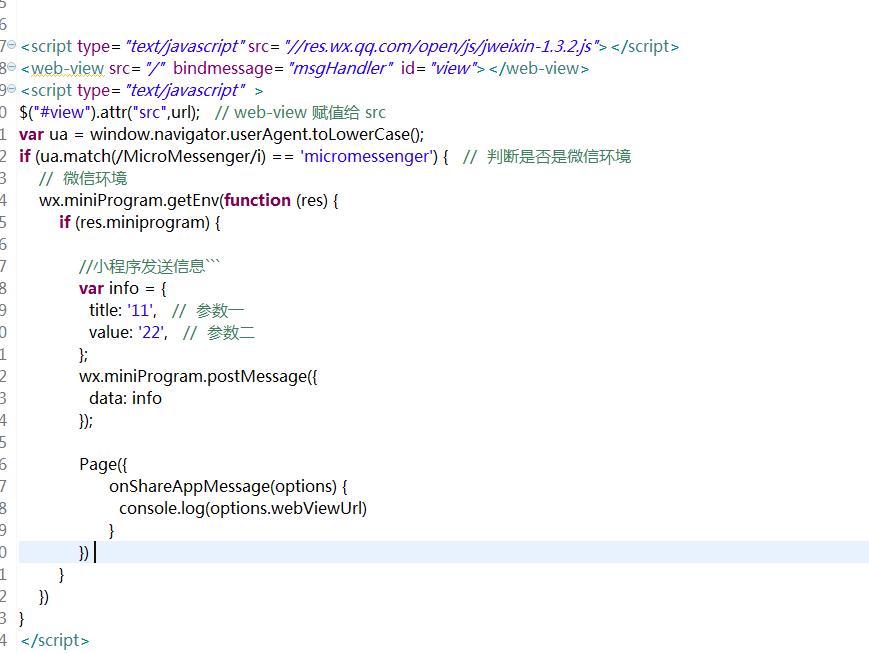
Task: Click the closing </web-view> tag
Action: 539,69
